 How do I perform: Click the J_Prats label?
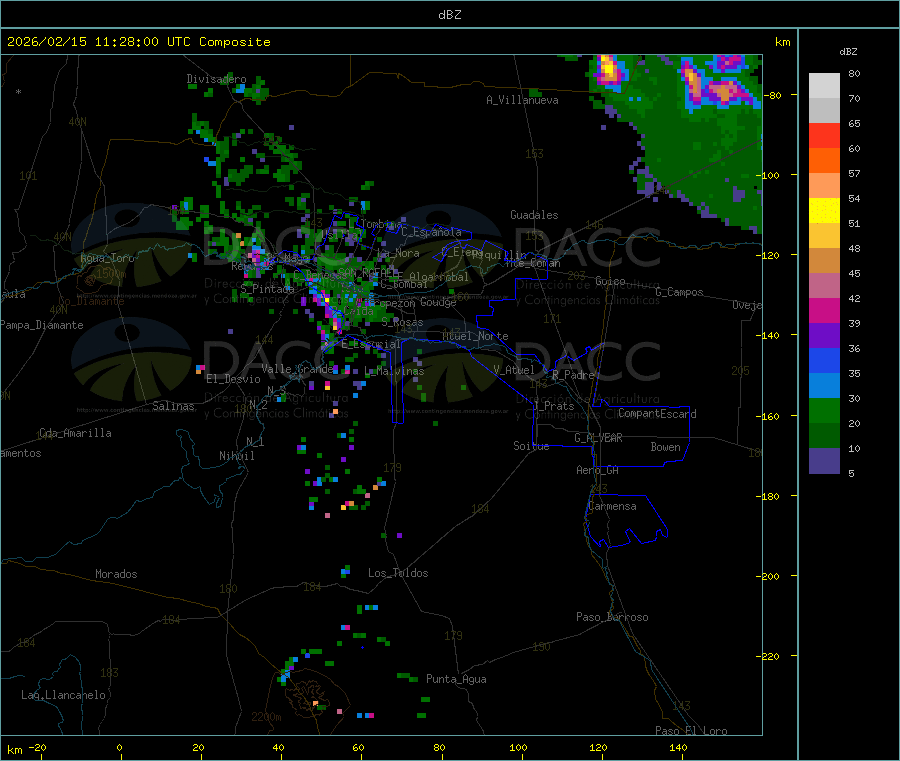click(554, 405)
